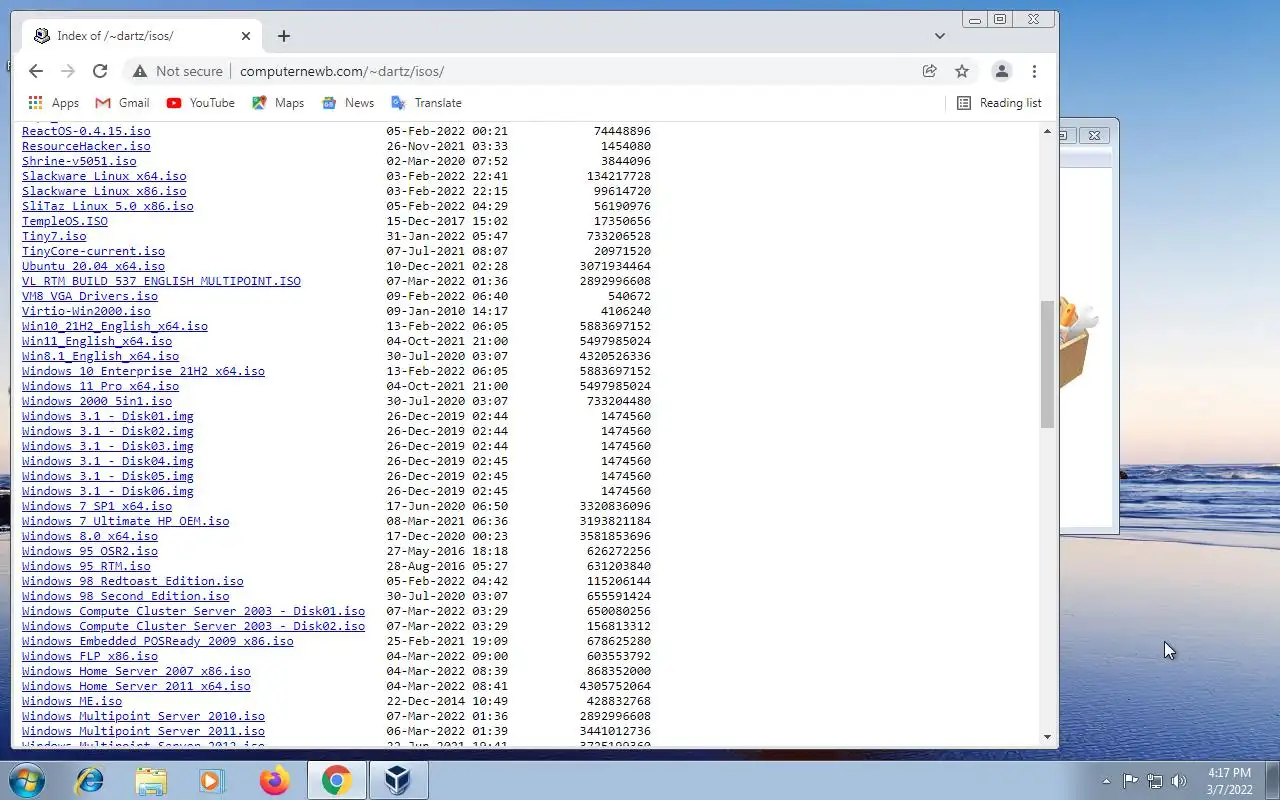Open the volume speaker tray icon
The width and height of the screenshot is (1280, 800).
click(x=1179, y=781)
